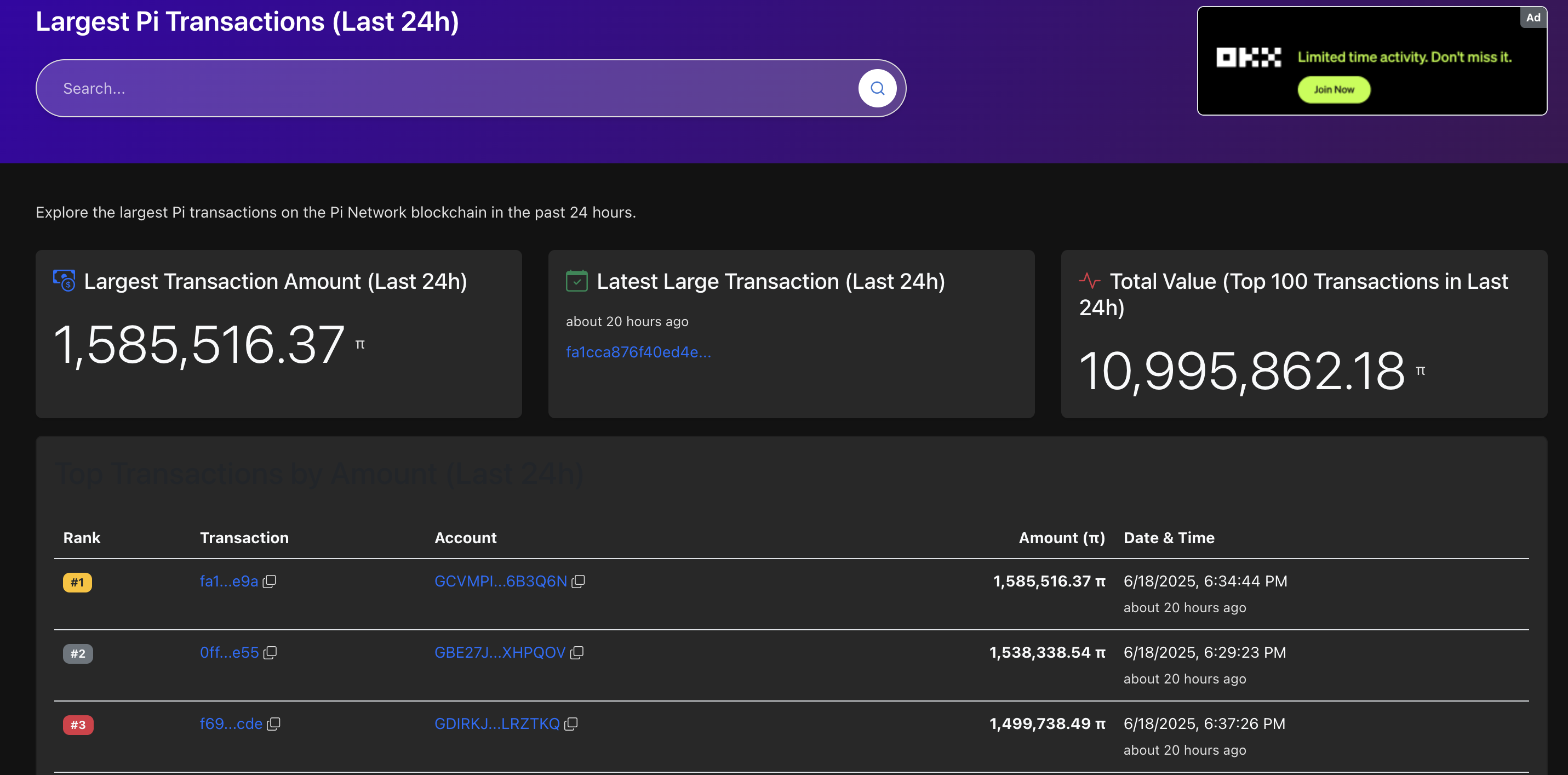Copy transaction hash 0ff...e55

click(270, 653)
